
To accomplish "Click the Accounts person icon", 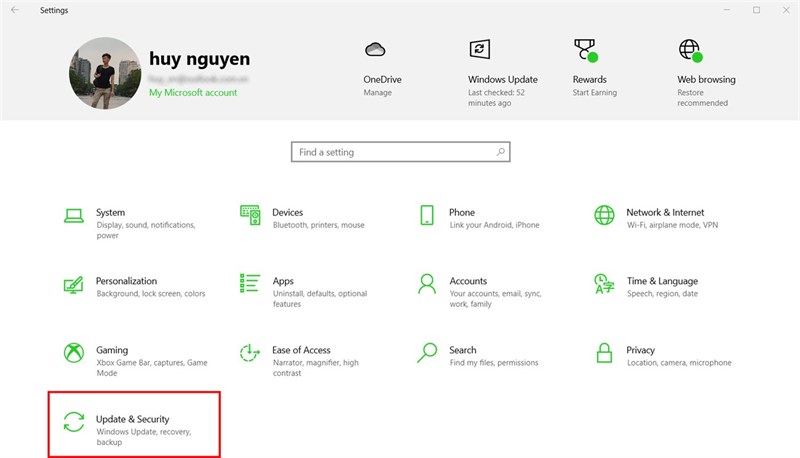I will (x=427, y=284).
